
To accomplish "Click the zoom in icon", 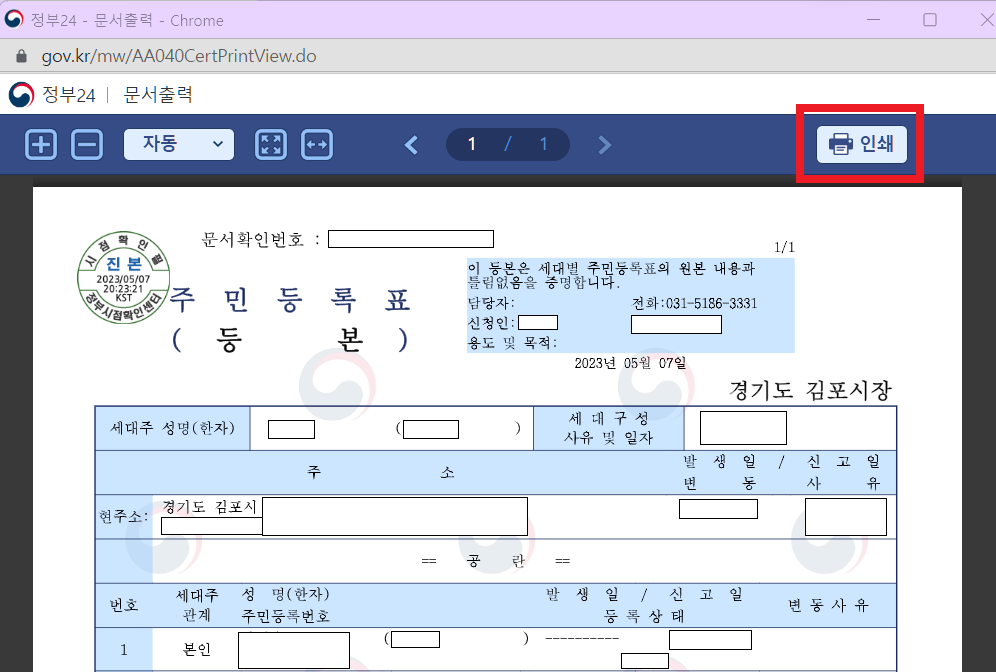I will (x=40, y=144).
